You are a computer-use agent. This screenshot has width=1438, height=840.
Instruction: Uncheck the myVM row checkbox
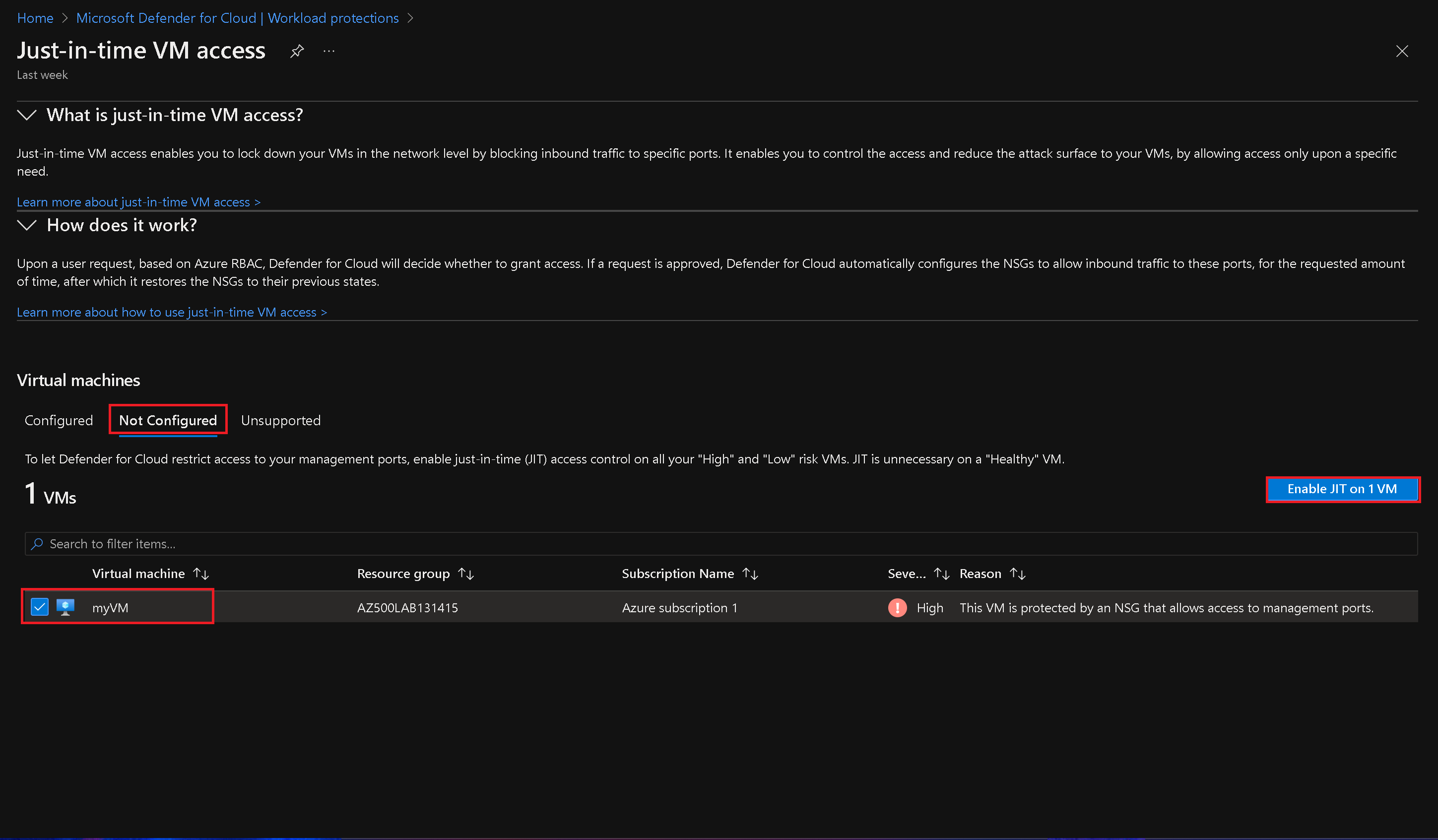(39, 607)
